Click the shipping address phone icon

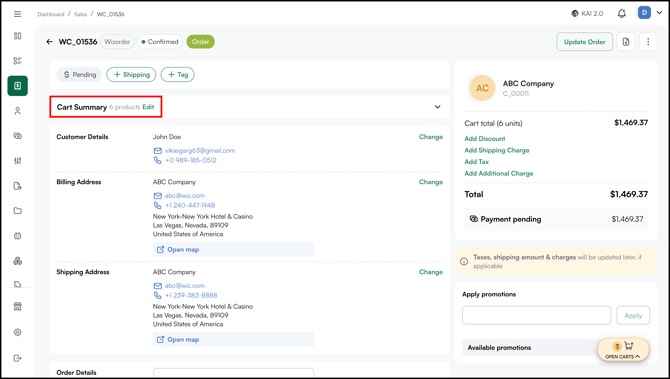158,295
